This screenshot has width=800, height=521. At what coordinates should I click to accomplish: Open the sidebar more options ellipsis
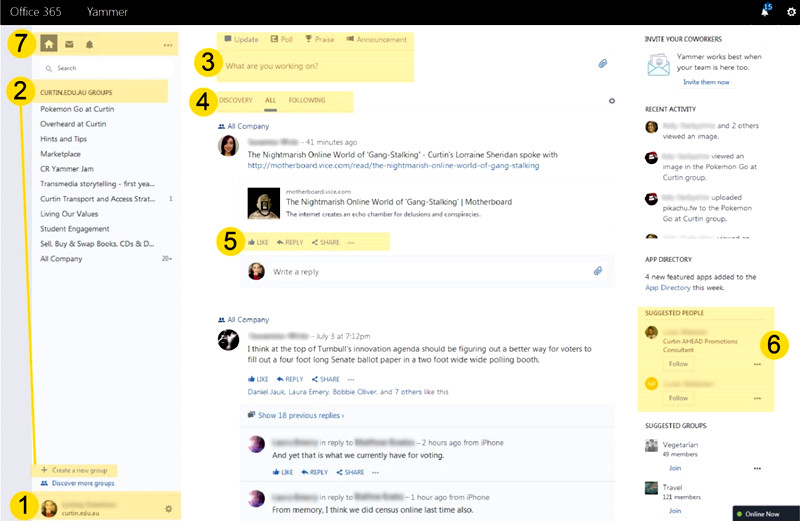pos(168,45)
